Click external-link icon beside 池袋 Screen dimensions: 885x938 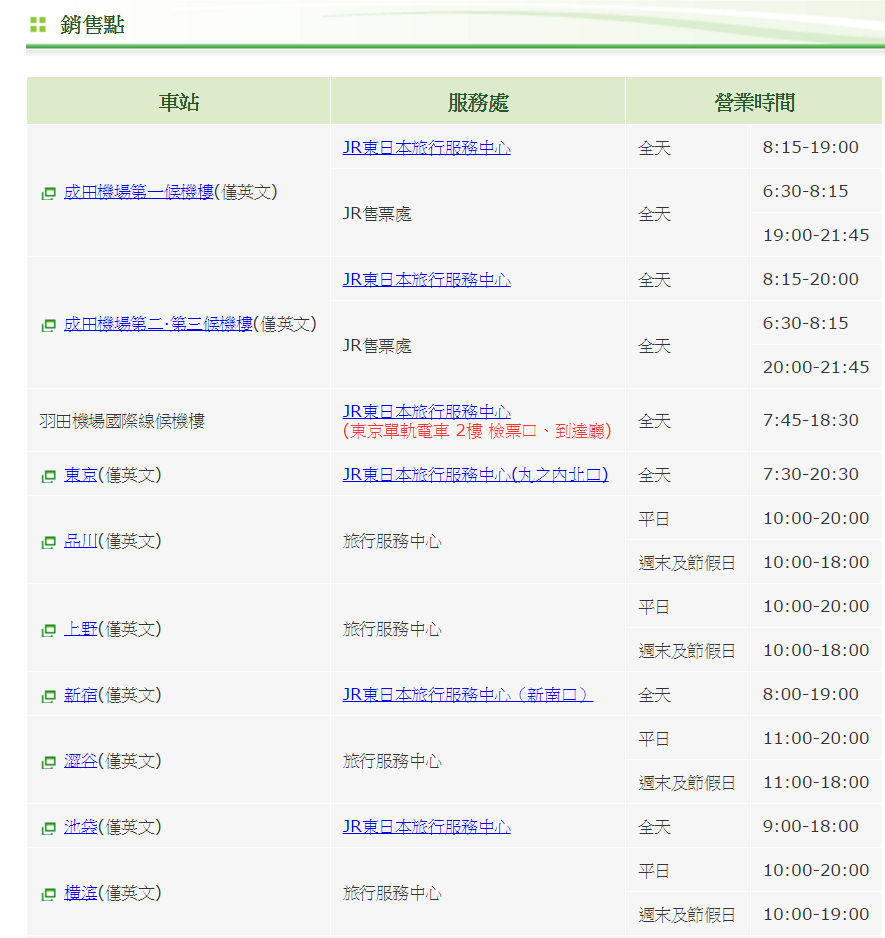click(x=48, y=829)
